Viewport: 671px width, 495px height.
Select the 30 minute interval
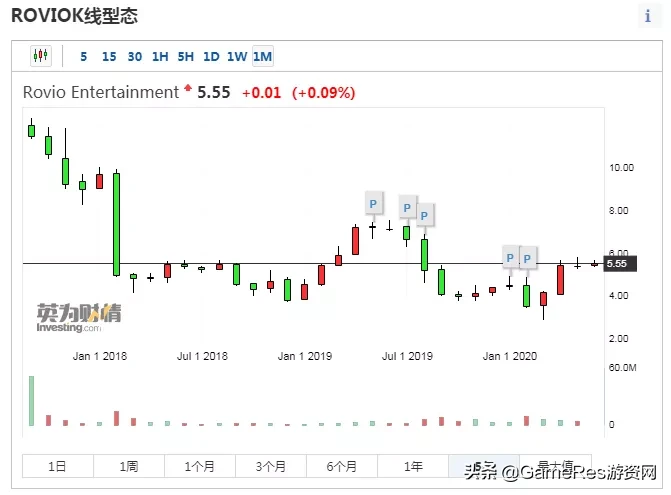[135, 56]
